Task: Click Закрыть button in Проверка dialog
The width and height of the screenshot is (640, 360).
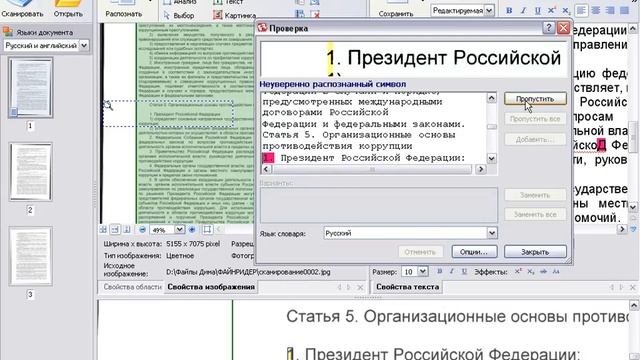Action: [x=535, y=252]
